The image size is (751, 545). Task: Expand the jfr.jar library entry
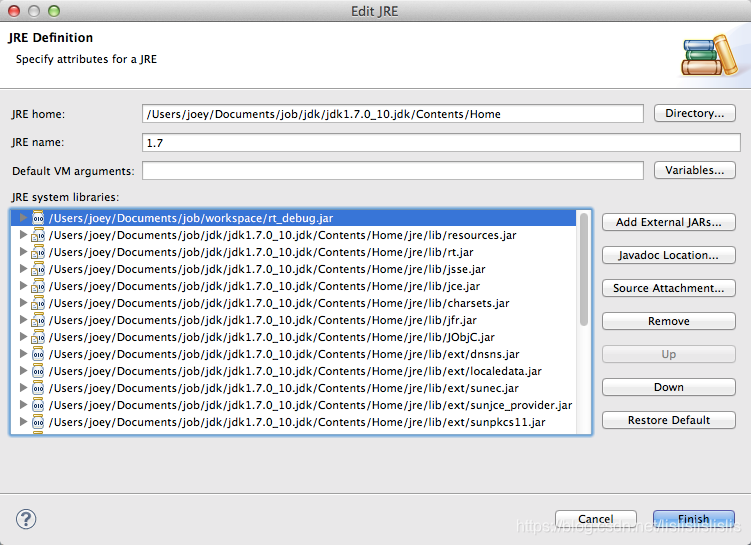pyautogui.click(x=23, y=320)
